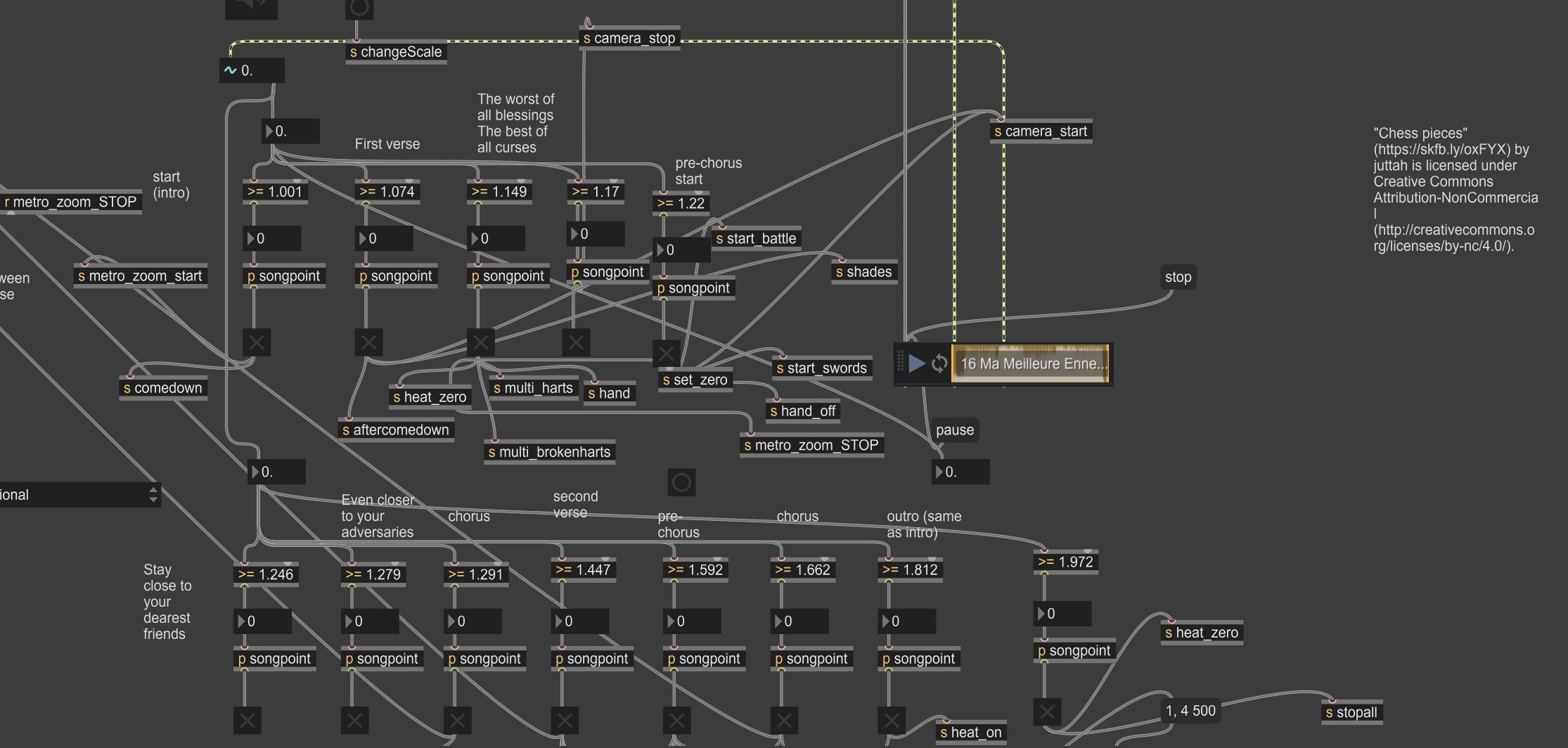Image resolution: width=1568 pixels, height=748 pixels.
Task: Select the number box below pause
Action: (960, 472)
